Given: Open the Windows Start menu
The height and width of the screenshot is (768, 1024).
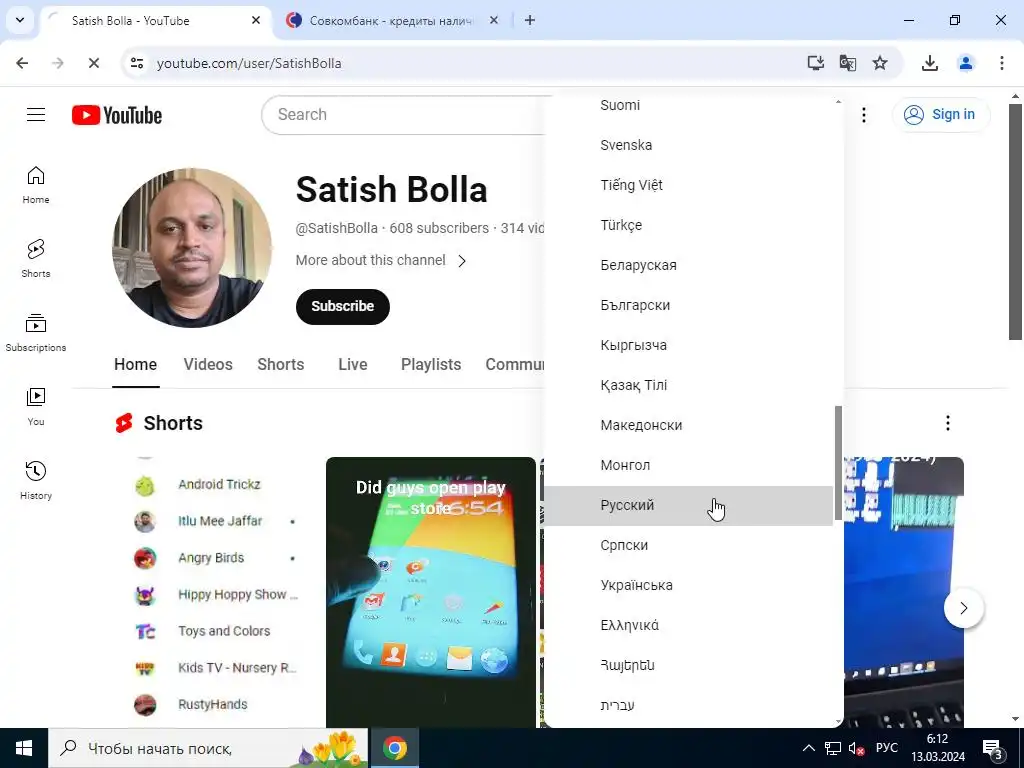Looking at the screenshot, I should coord(24,748).
